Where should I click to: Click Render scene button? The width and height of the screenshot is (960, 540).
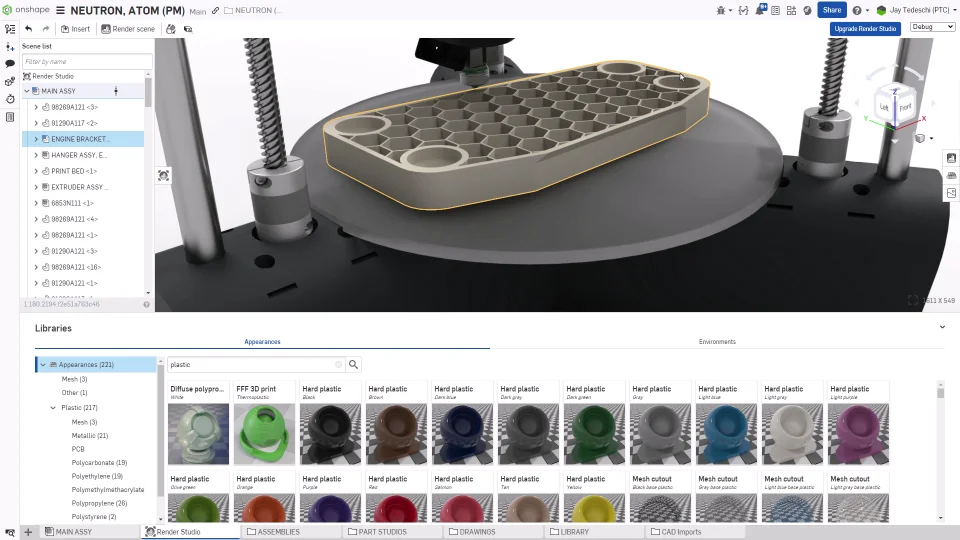click(x=128, y=29)
